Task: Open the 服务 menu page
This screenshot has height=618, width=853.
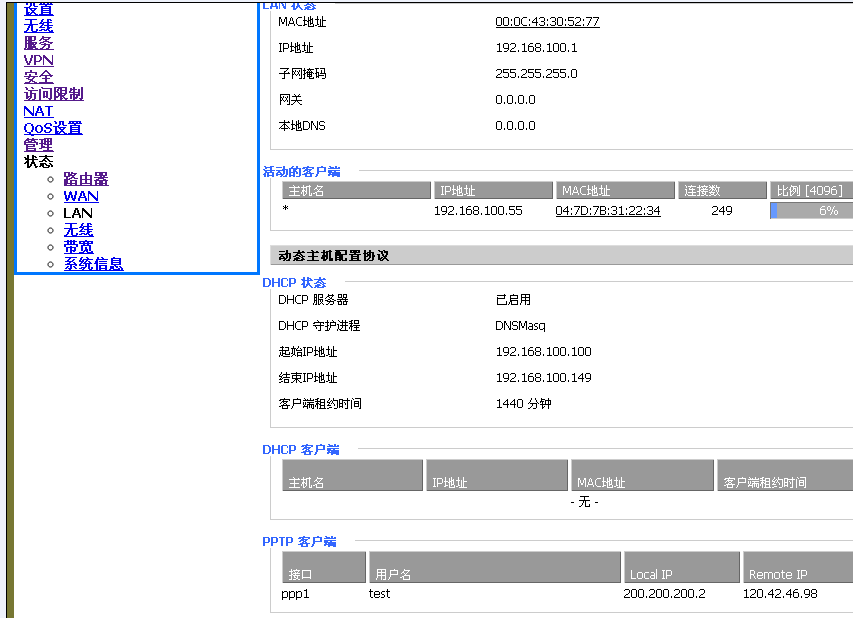Action: (38, 43)
